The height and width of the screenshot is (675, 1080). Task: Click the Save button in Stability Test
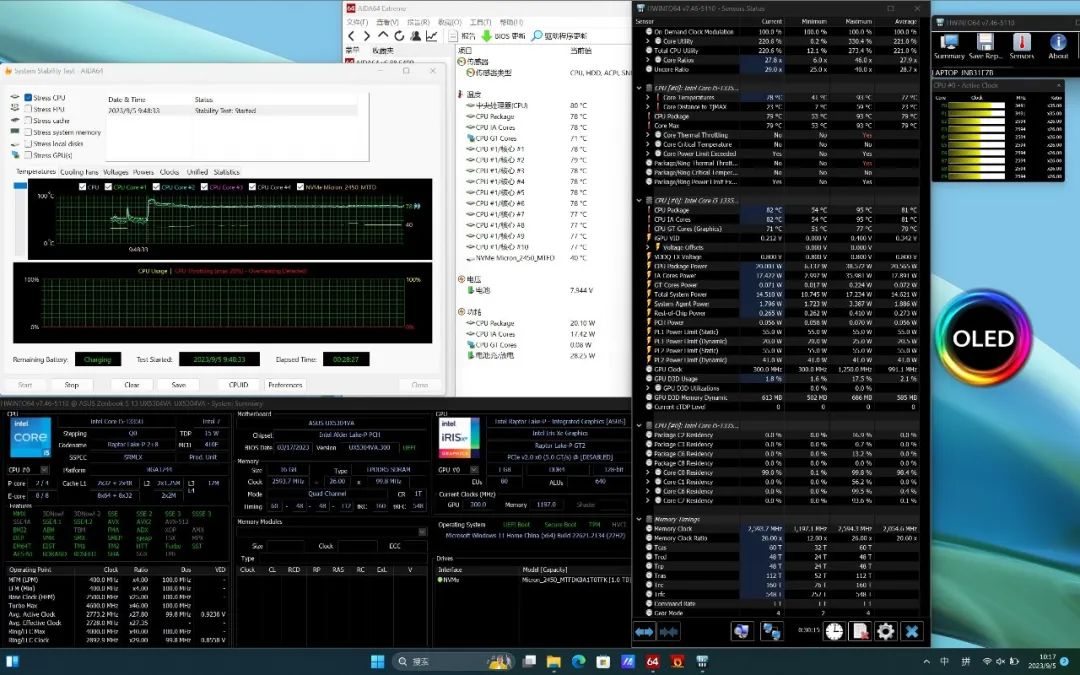click(178, 385)
